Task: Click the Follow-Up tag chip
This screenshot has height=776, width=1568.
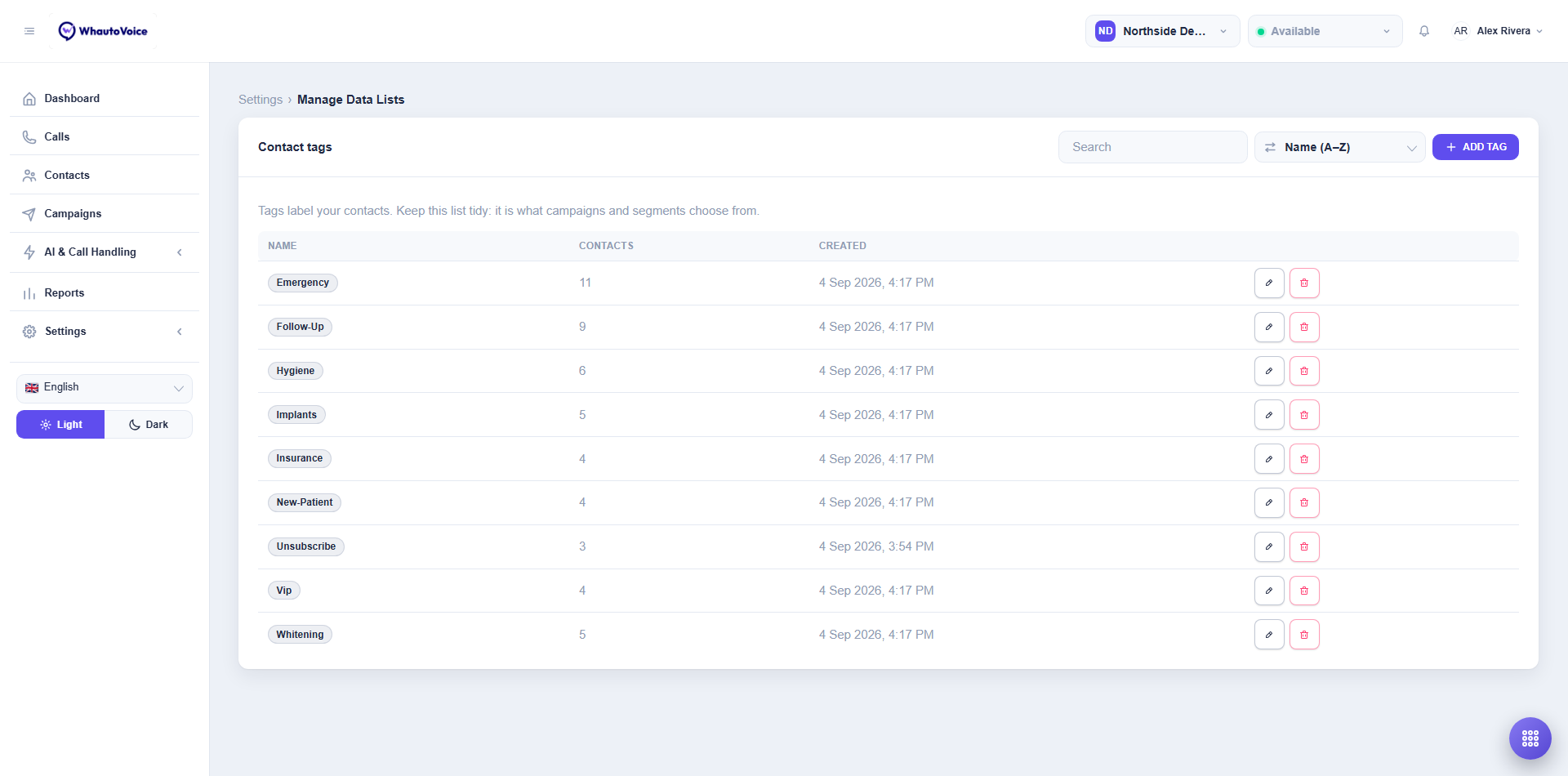Action: click(x=300, y=327)
